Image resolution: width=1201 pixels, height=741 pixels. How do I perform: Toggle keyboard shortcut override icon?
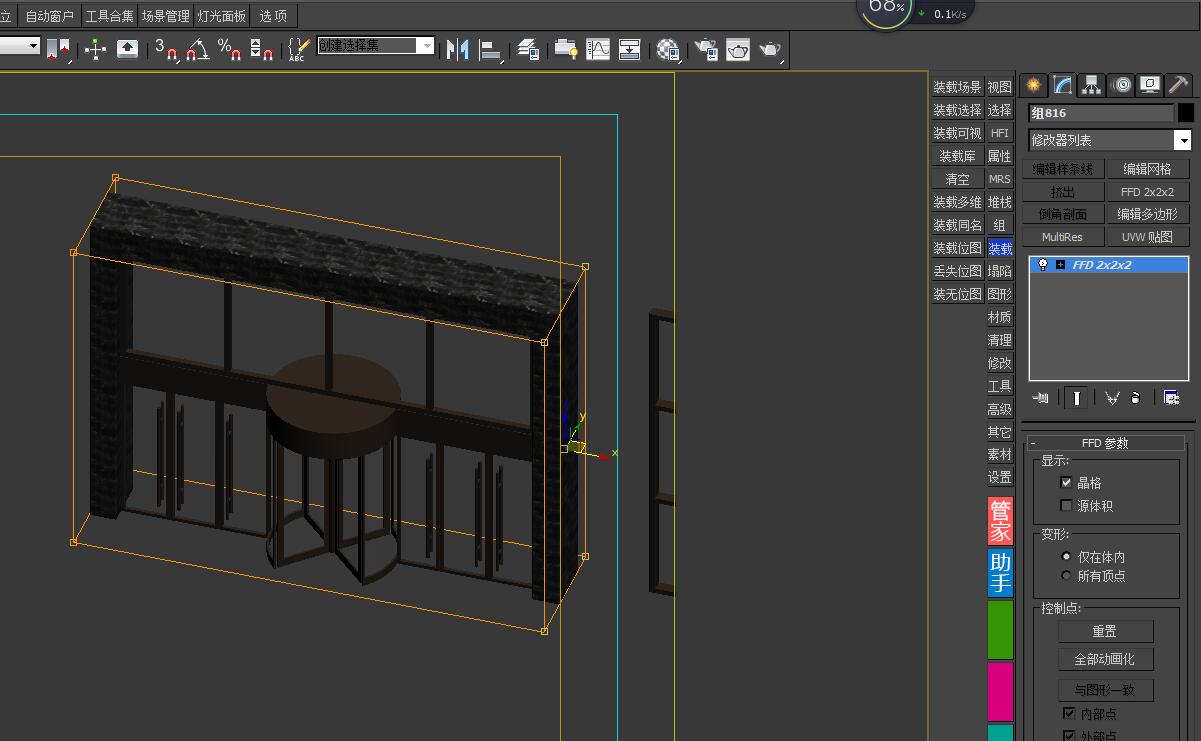click(x=128, y=49)
